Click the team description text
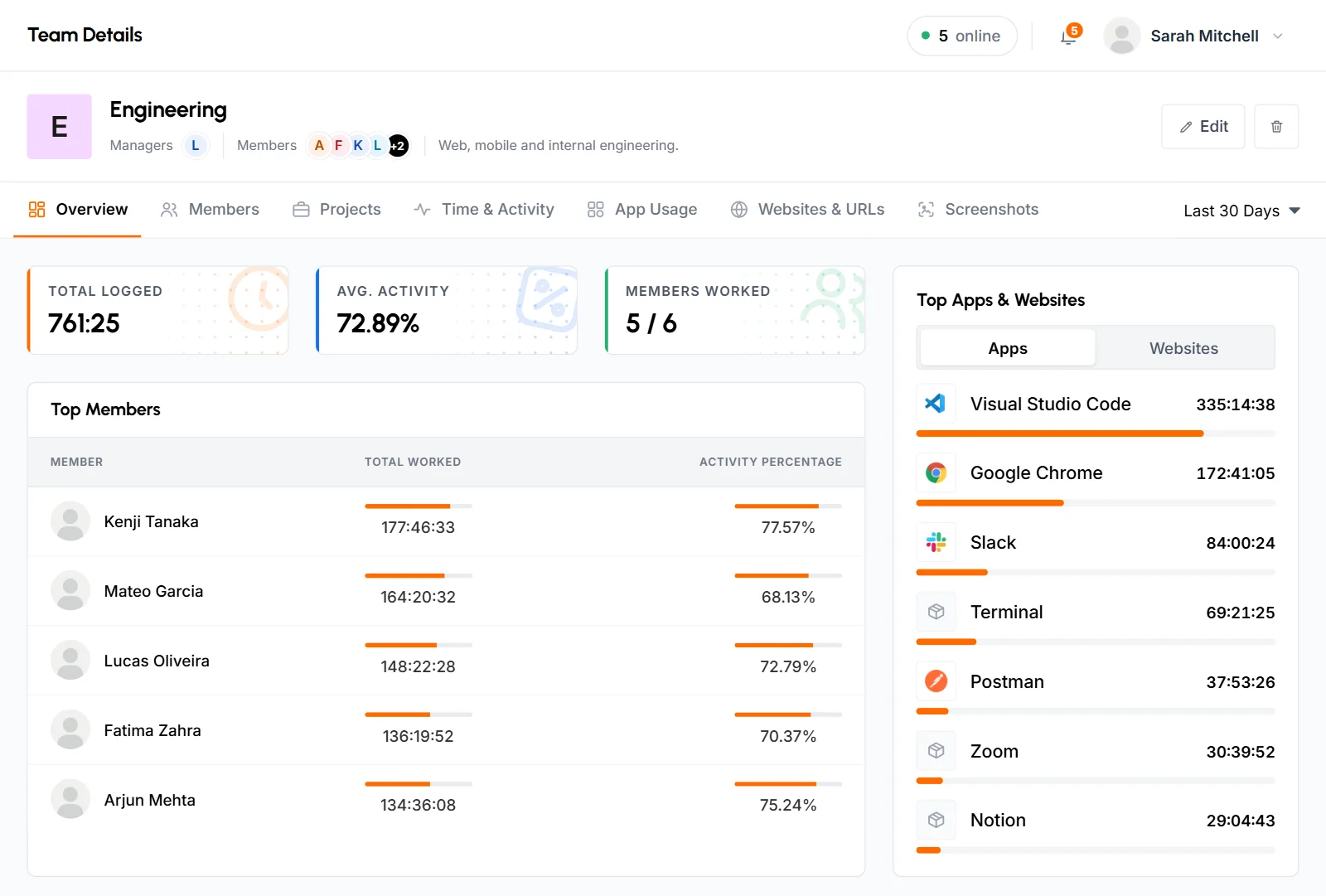The image size is (1326, 896). pyautogui.click(x=558, y=145)
